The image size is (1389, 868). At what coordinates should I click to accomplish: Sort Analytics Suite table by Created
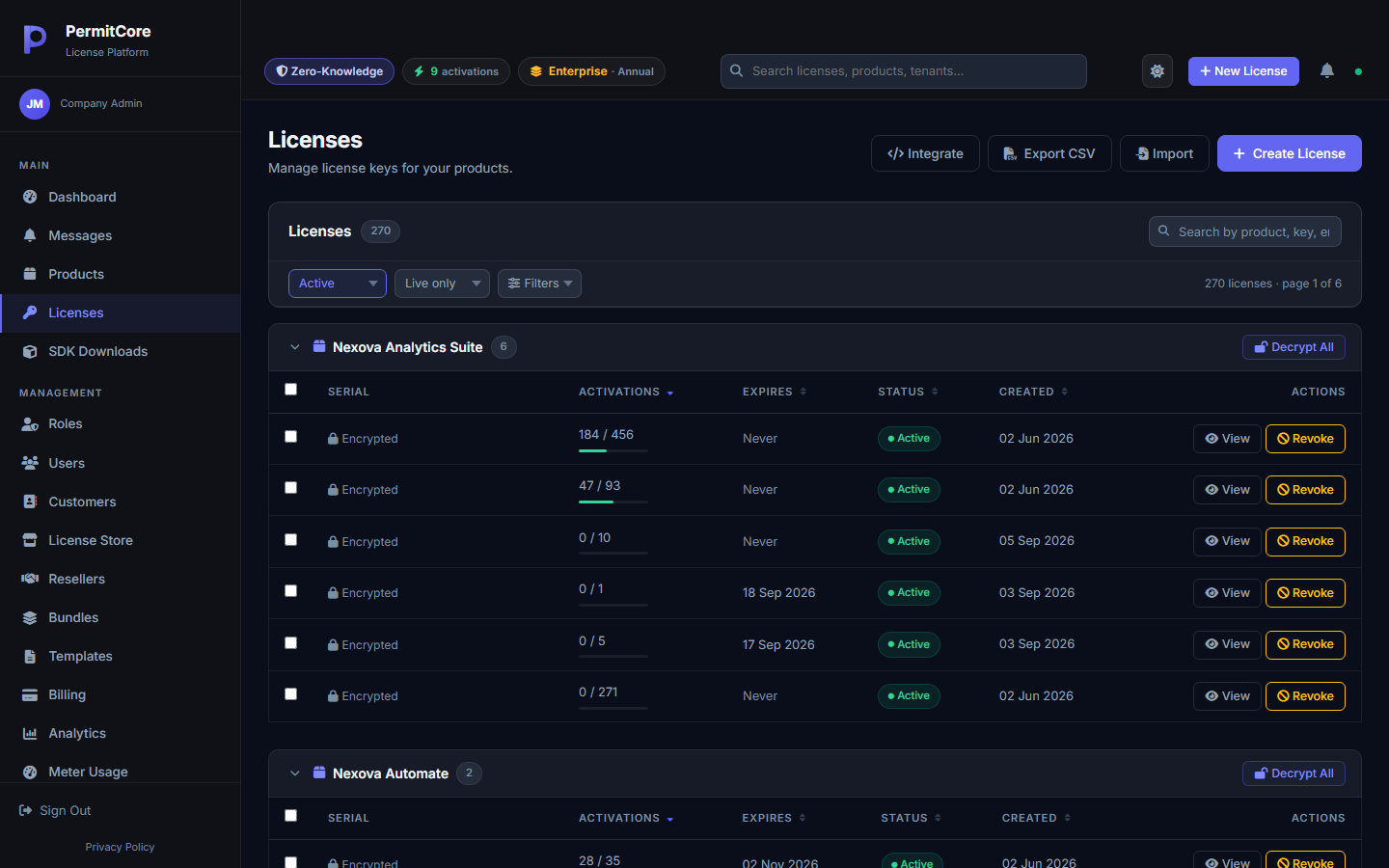(1033, 392)
